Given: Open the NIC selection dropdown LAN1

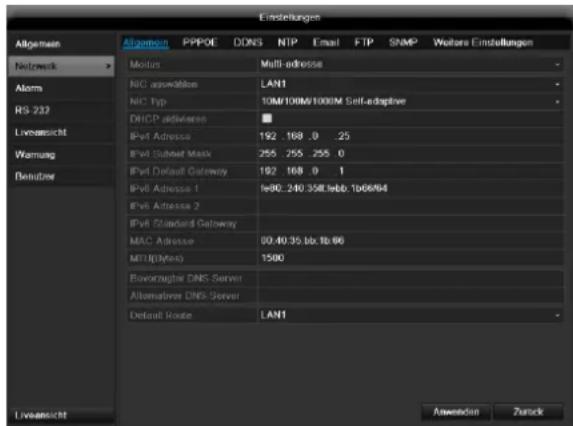Looking at the screenshot, I should [x=410, y=84].
